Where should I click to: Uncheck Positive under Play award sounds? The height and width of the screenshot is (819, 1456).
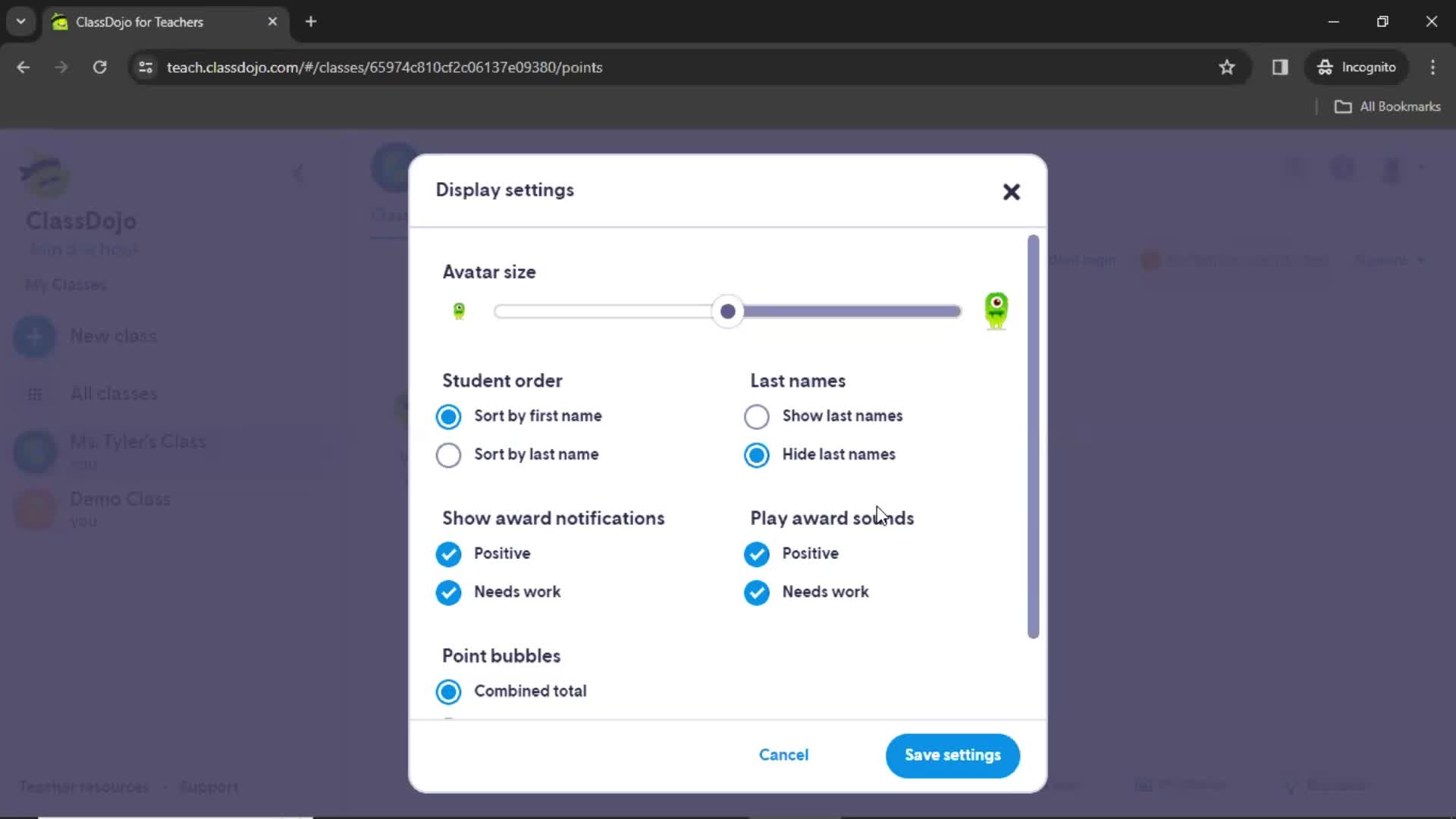[757, 554]
